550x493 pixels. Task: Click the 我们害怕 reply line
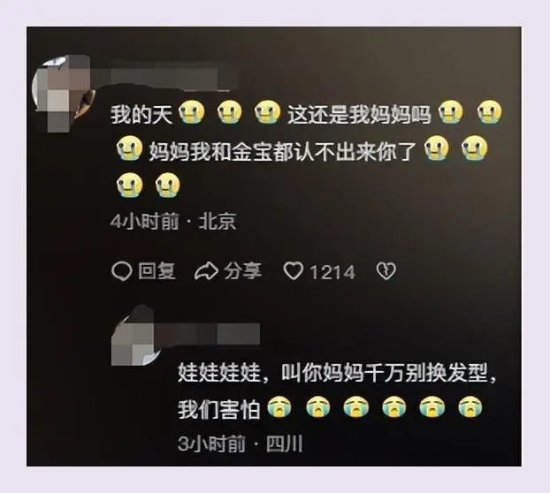click(219, 409)
